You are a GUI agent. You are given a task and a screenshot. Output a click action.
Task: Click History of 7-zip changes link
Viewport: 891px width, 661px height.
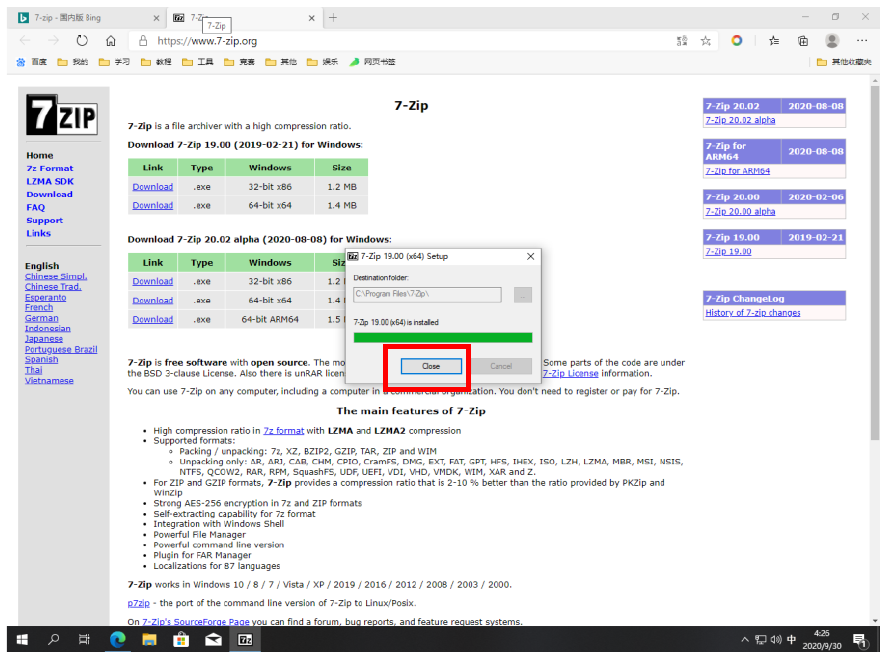click(x=752, y=313)
